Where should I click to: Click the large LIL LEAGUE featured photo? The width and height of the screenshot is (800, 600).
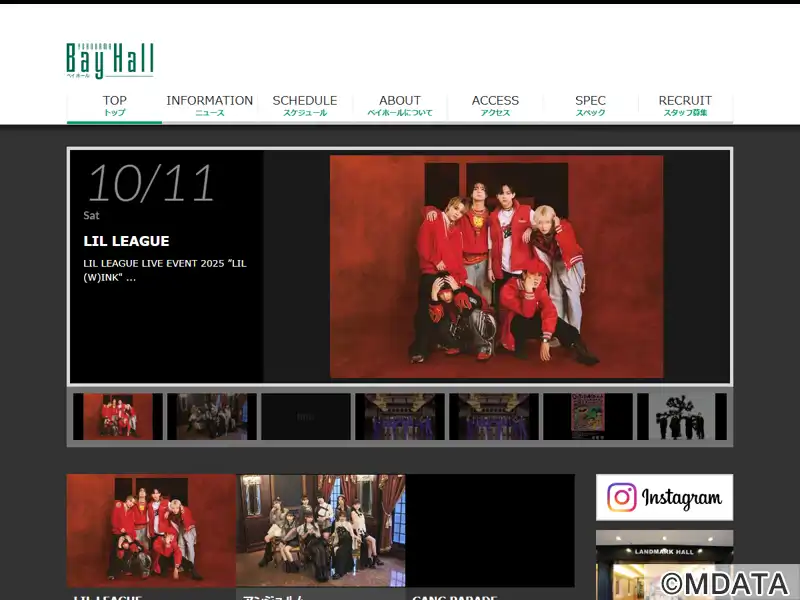[496, 267]
